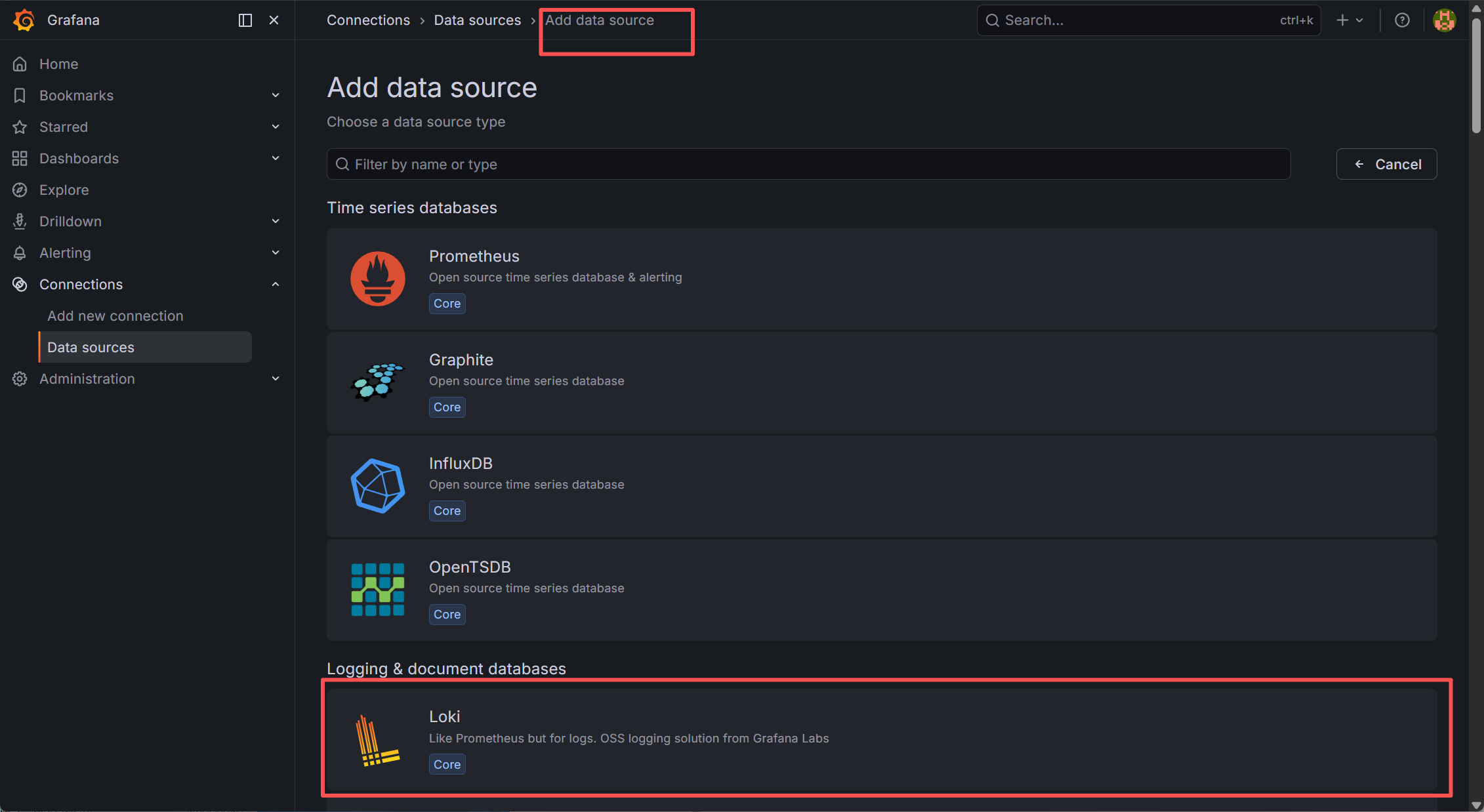This screenshot has width=1484, height=812.
Task: Click the Add data source breadcrumb
Action: coord(600,20)
